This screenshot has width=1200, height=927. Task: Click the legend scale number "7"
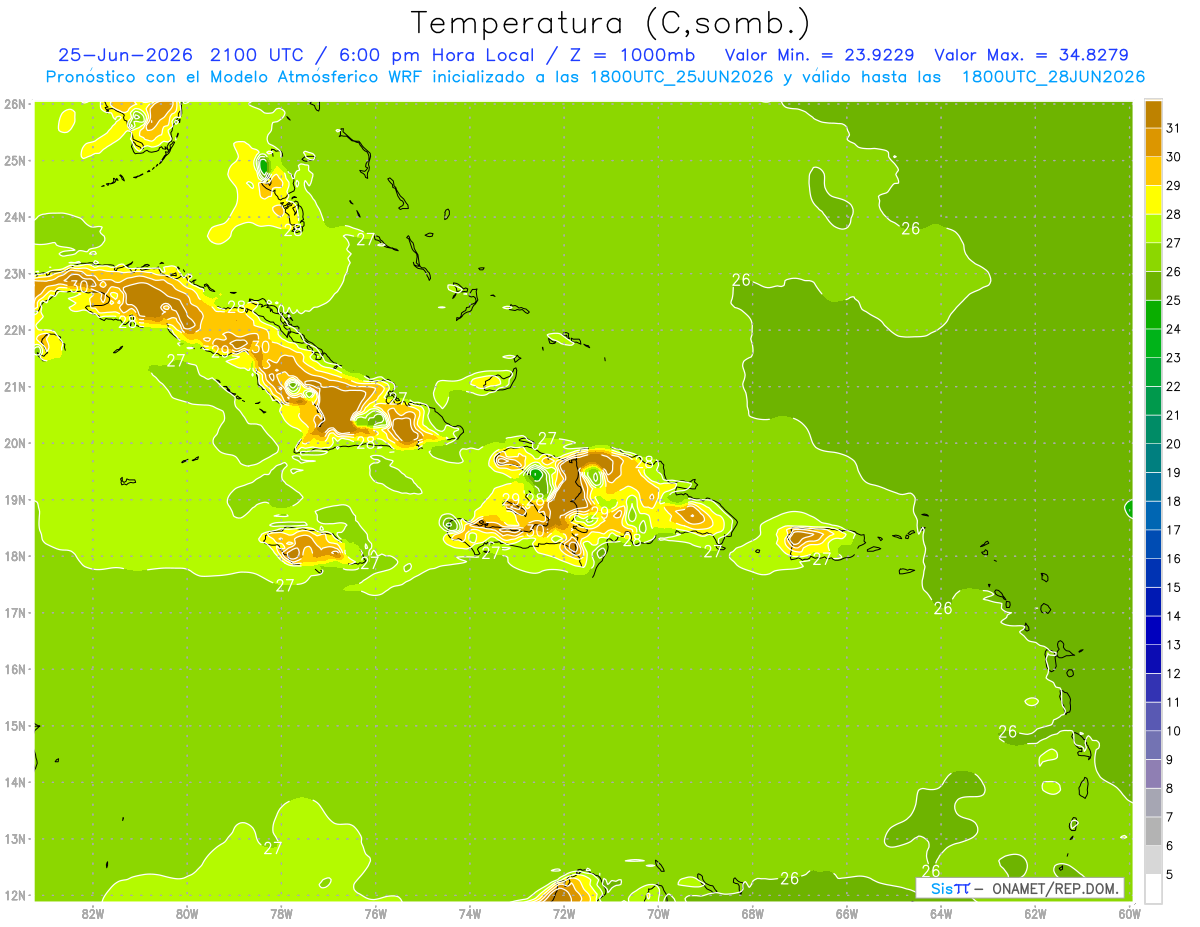pyautogui.click(x=1171, y=817)
